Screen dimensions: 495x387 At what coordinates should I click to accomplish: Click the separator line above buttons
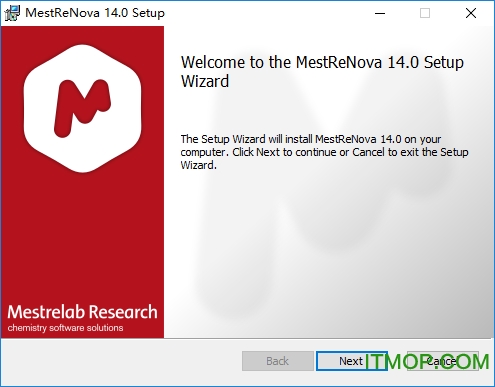pos(247,338)
